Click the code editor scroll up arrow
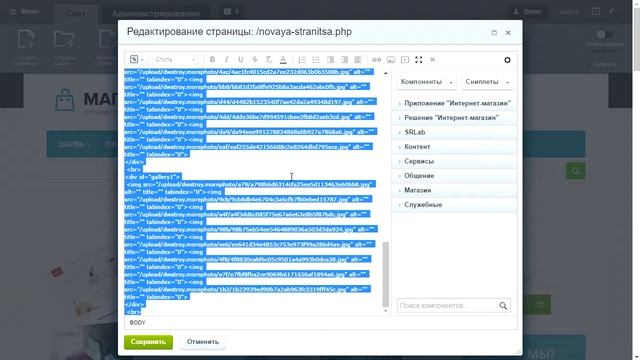The height and width of the screenshot is (360, 640). [386, 73]
